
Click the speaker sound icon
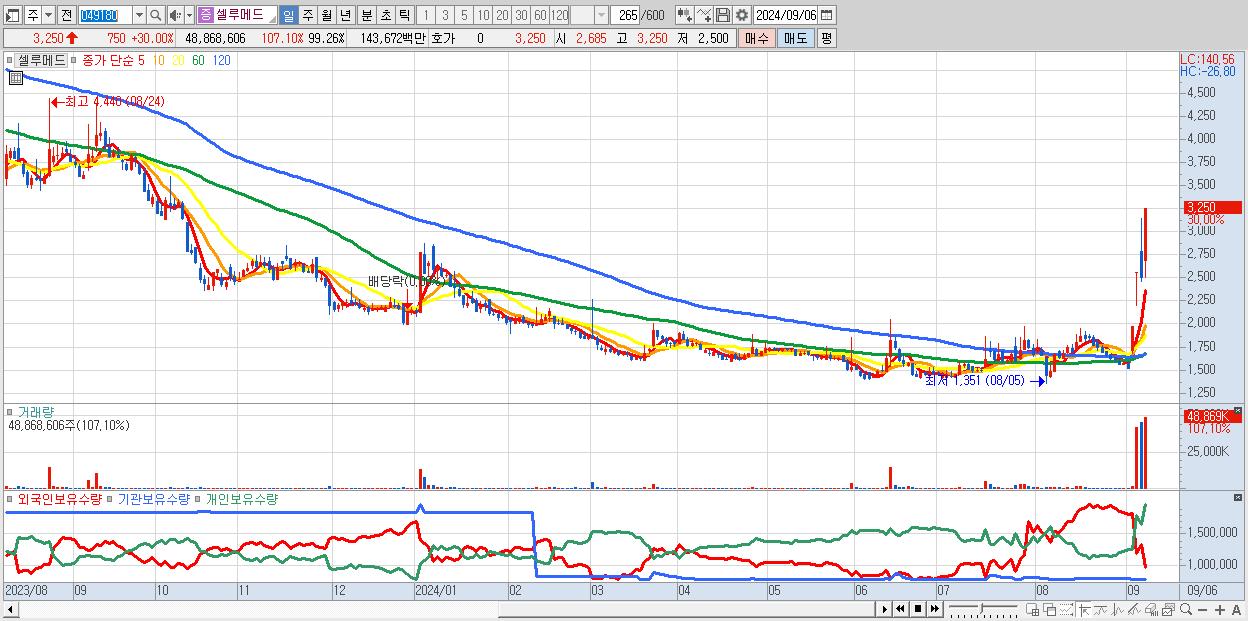tap(175, 16)
